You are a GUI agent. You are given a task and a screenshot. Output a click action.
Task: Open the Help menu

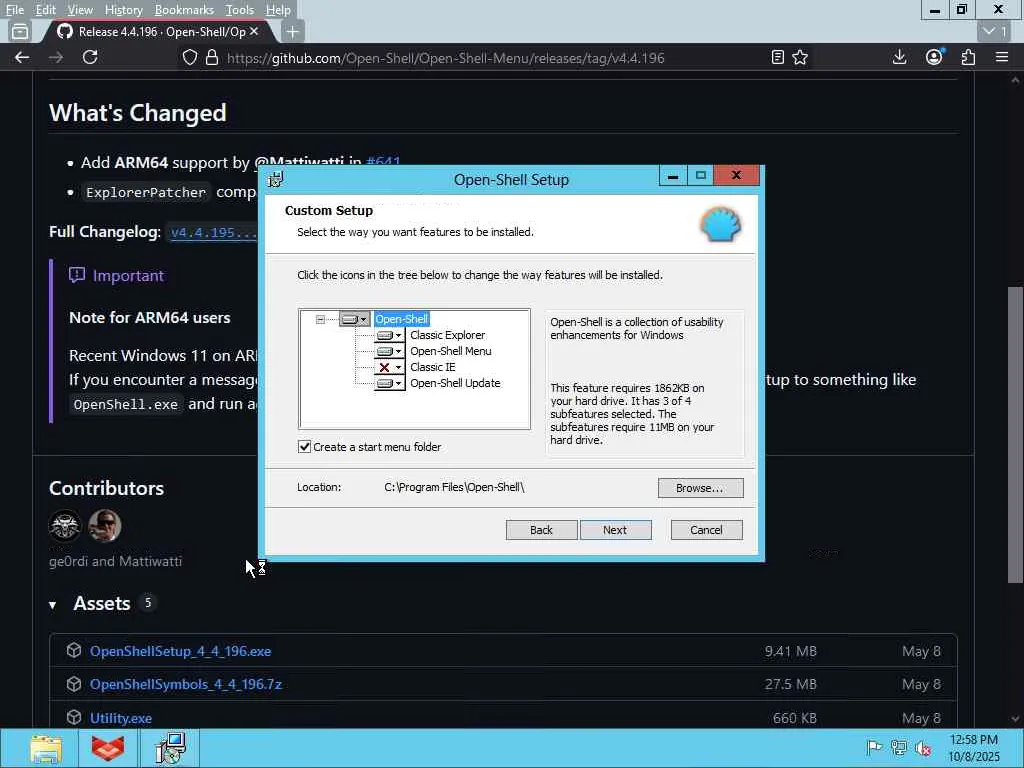pos(278,10)
